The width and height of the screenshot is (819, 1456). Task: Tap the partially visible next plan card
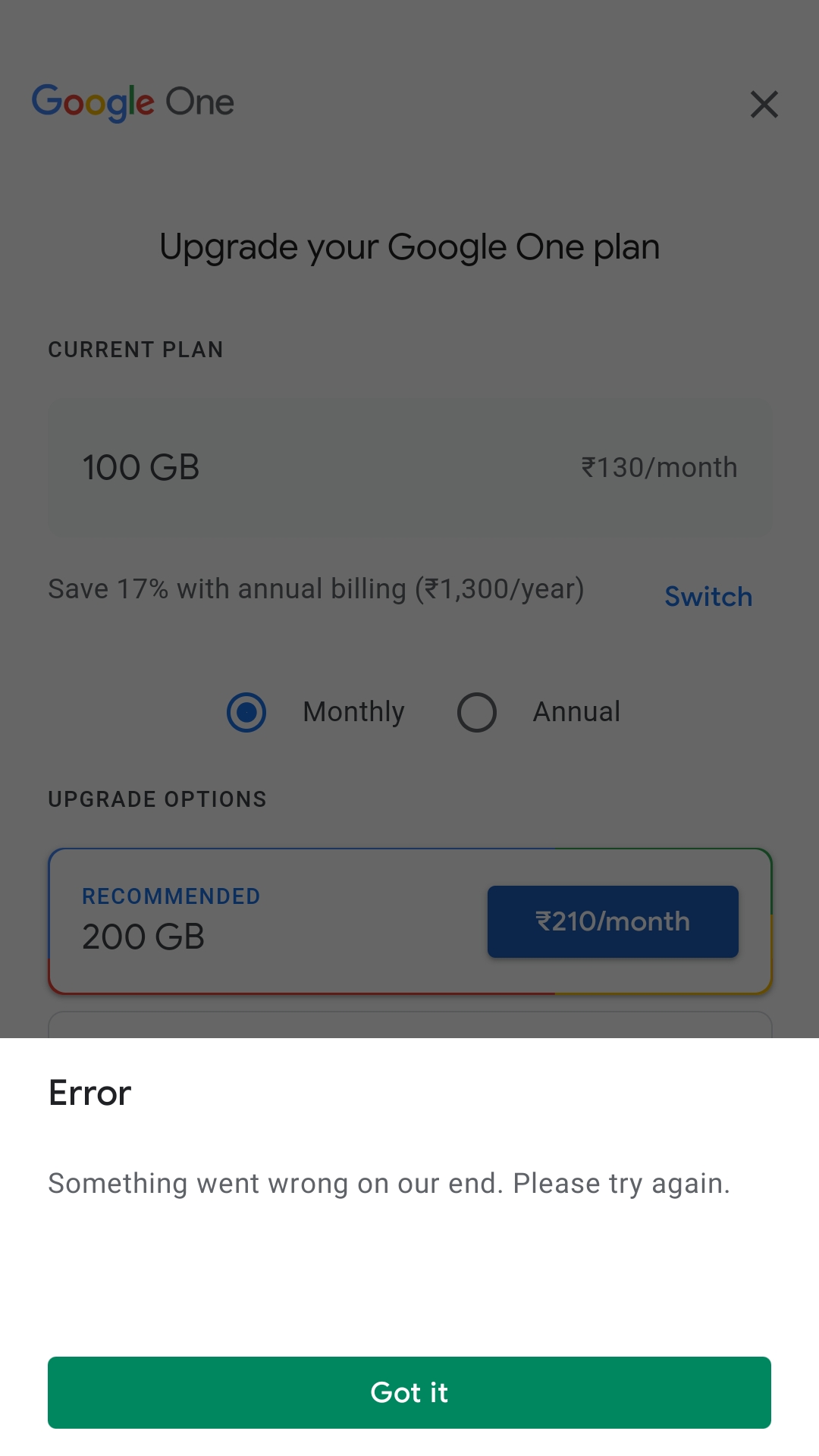point(409,1025)
